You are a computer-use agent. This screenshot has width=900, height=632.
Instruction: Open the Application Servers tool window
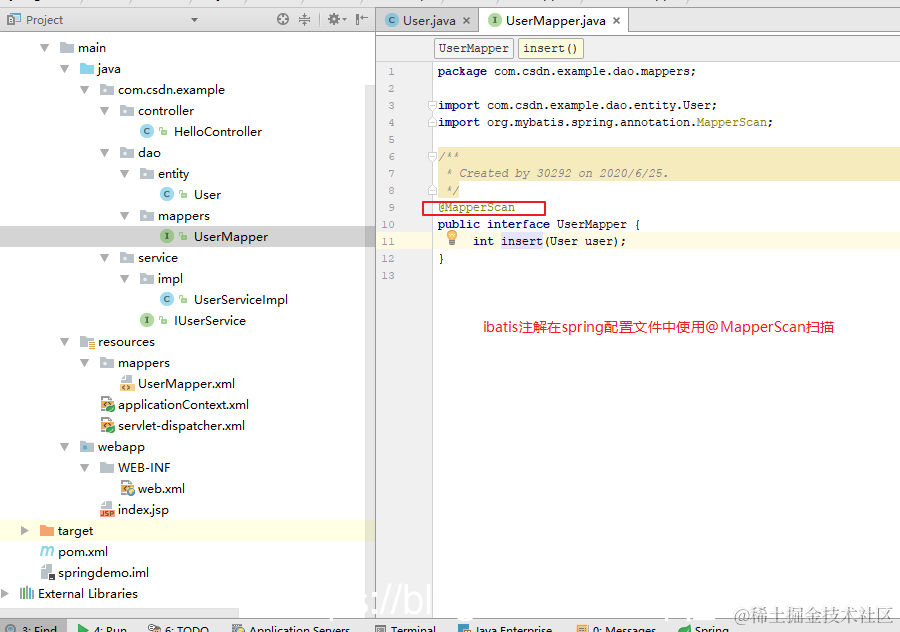click(291, 628)
